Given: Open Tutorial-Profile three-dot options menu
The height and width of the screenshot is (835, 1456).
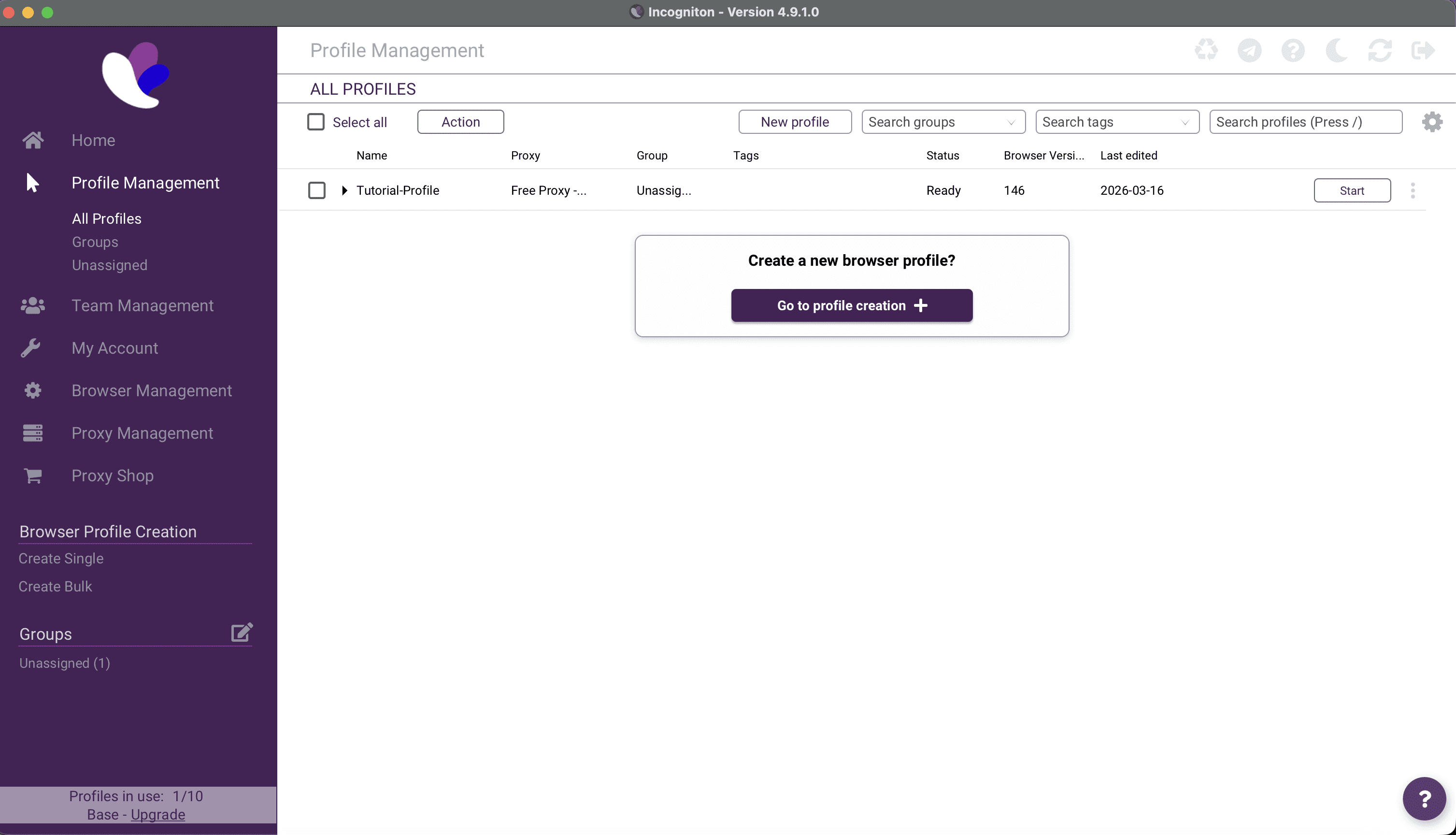Looking at the screenshot, I should pos(1413,190).
